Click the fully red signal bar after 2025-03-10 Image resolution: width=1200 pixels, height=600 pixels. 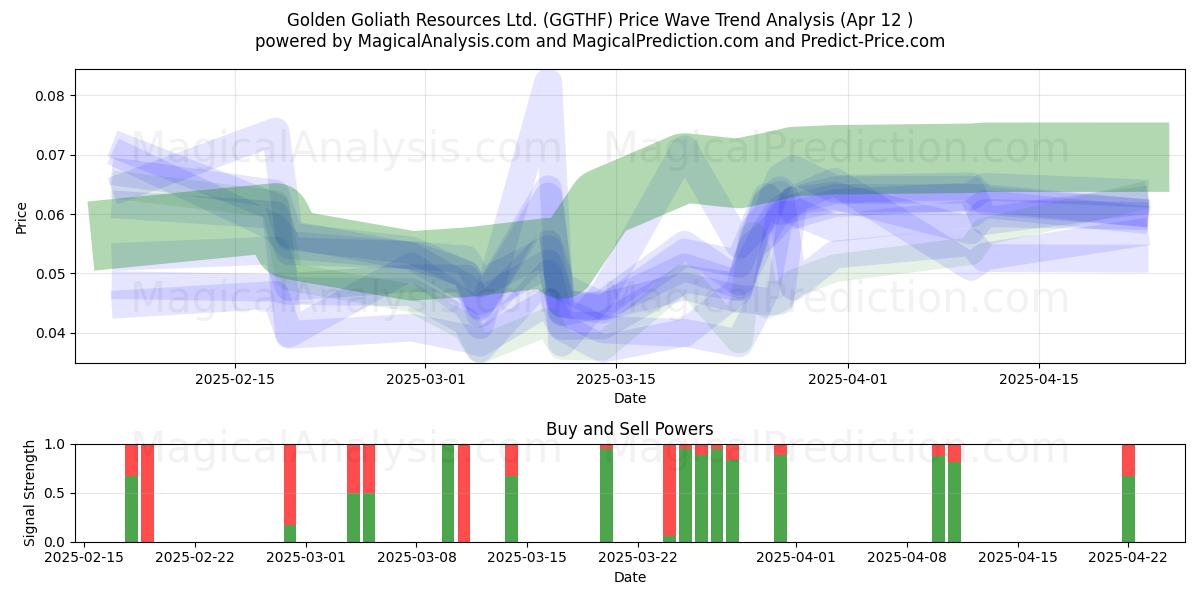[x=464, y=493]
